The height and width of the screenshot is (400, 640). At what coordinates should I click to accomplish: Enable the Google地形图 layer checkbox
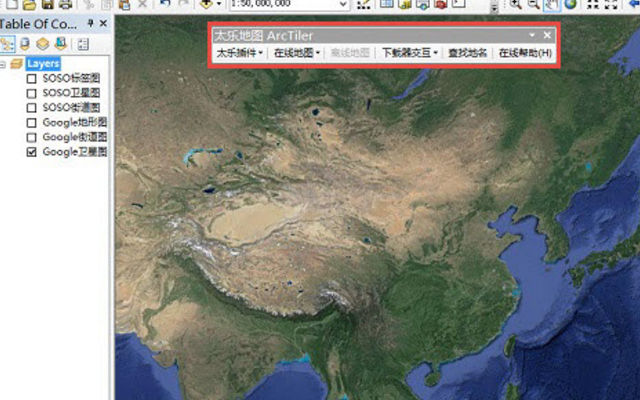point(31,122)
